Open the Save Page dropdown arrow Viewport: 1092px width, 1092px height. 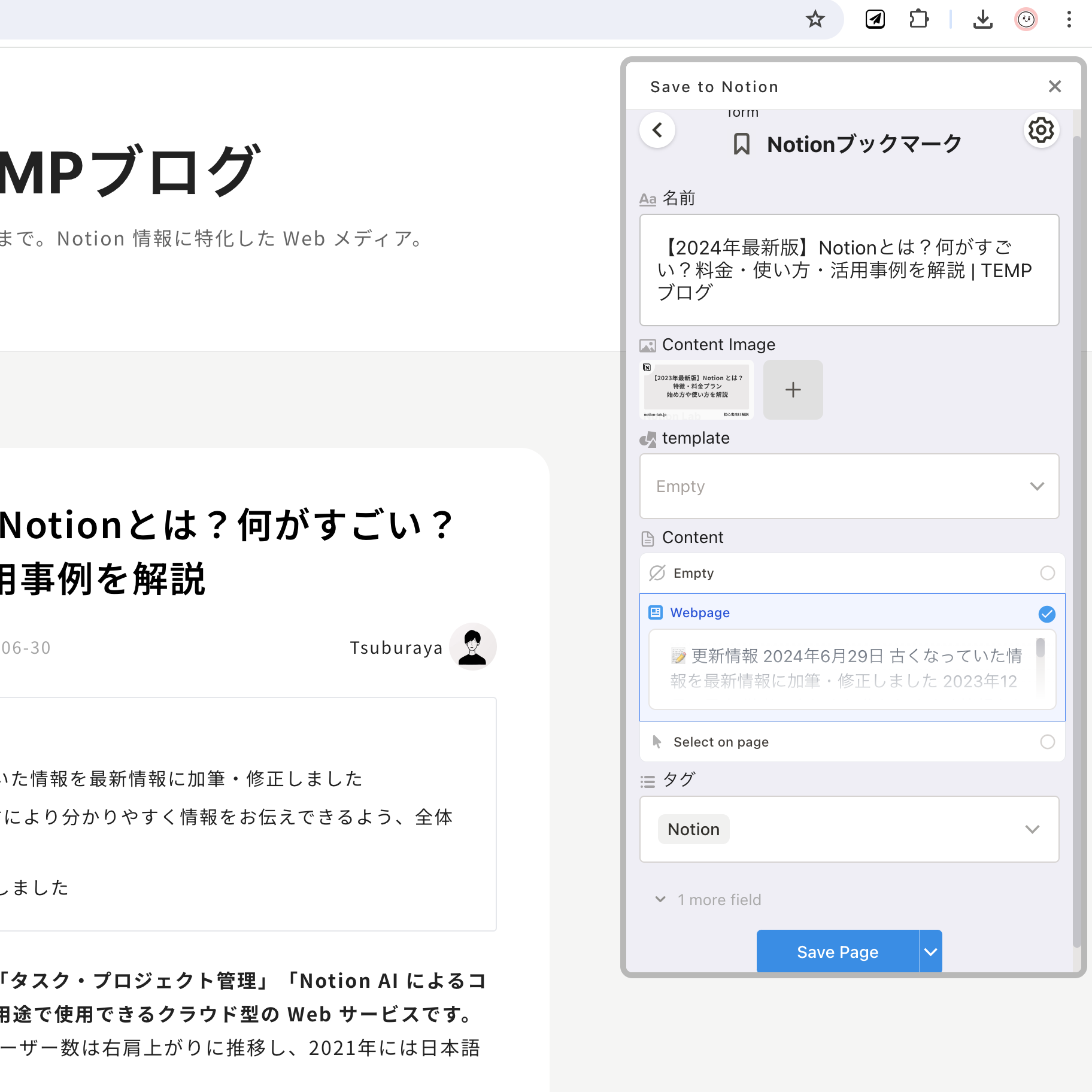point(930,952)
